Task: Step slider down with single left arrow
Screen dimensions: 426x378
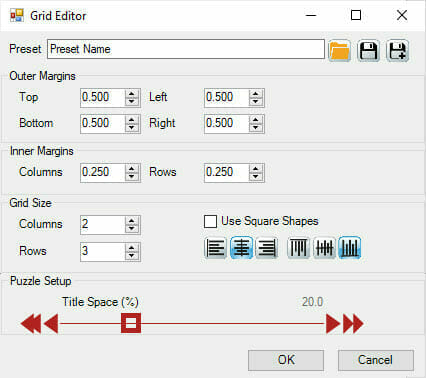Action: [x=51, y=323]
